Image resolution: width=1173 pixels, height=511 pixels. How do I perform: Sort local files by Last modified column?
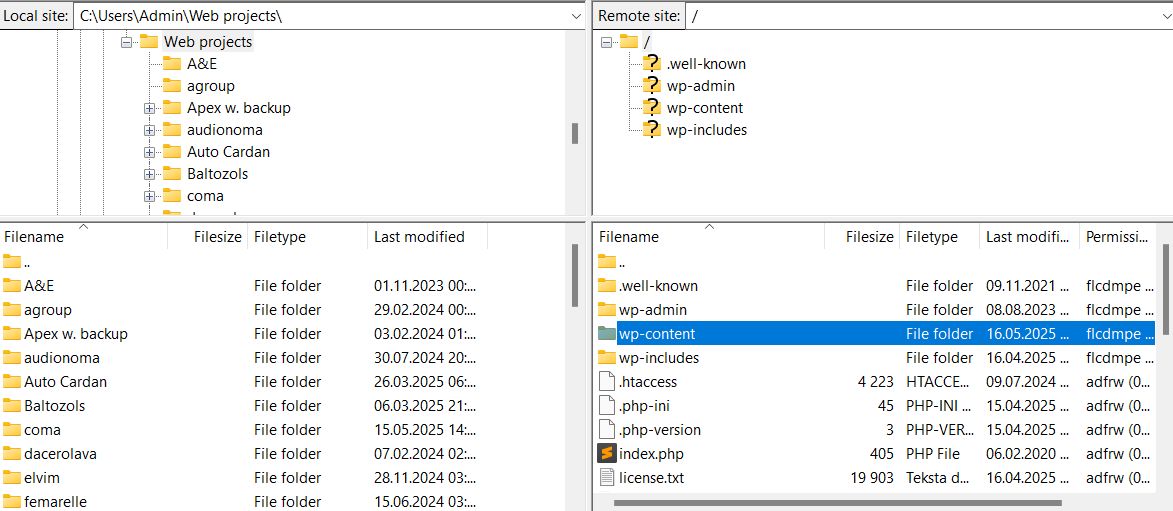click(427, 236)
